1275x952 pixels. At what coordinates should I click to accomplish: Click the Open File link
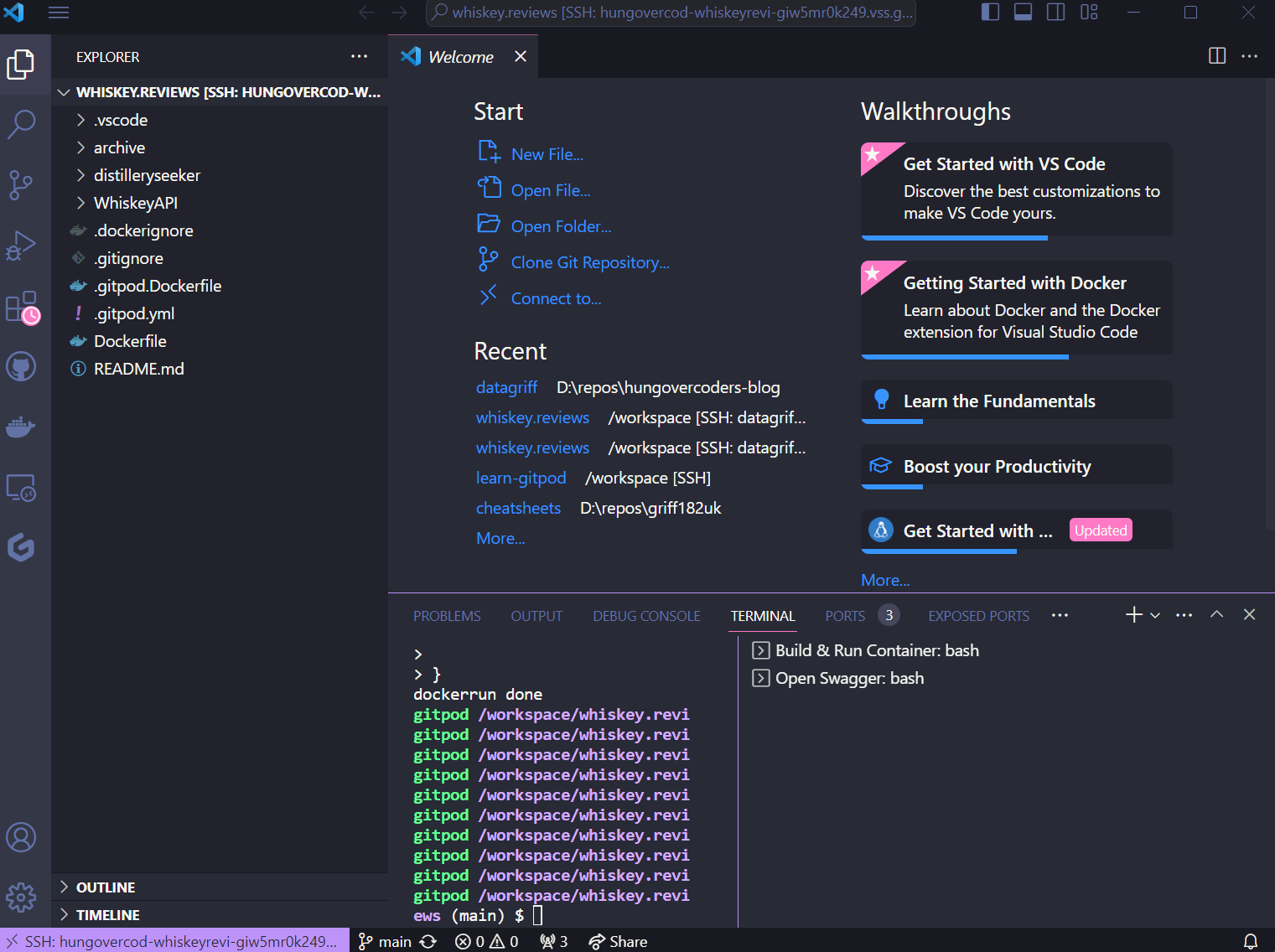(551, 190)
